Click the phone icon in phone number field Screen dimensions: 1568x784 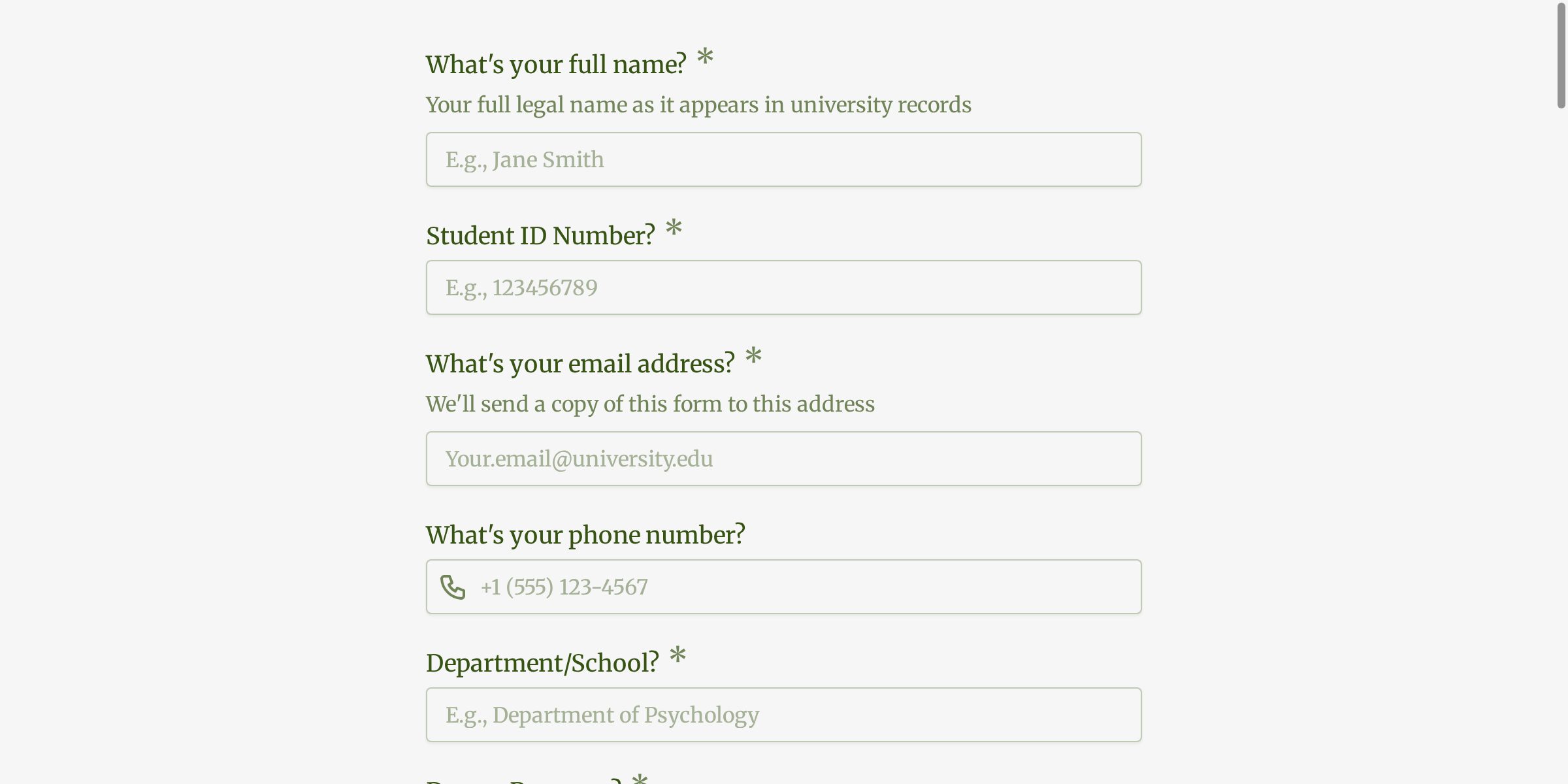pyautogui.click(x=452, y=587)
